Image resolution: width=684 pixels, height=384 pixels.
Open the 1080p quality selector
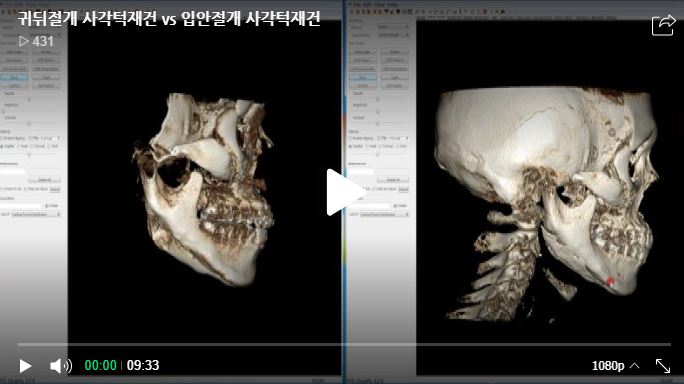click(x=616, y=366)
